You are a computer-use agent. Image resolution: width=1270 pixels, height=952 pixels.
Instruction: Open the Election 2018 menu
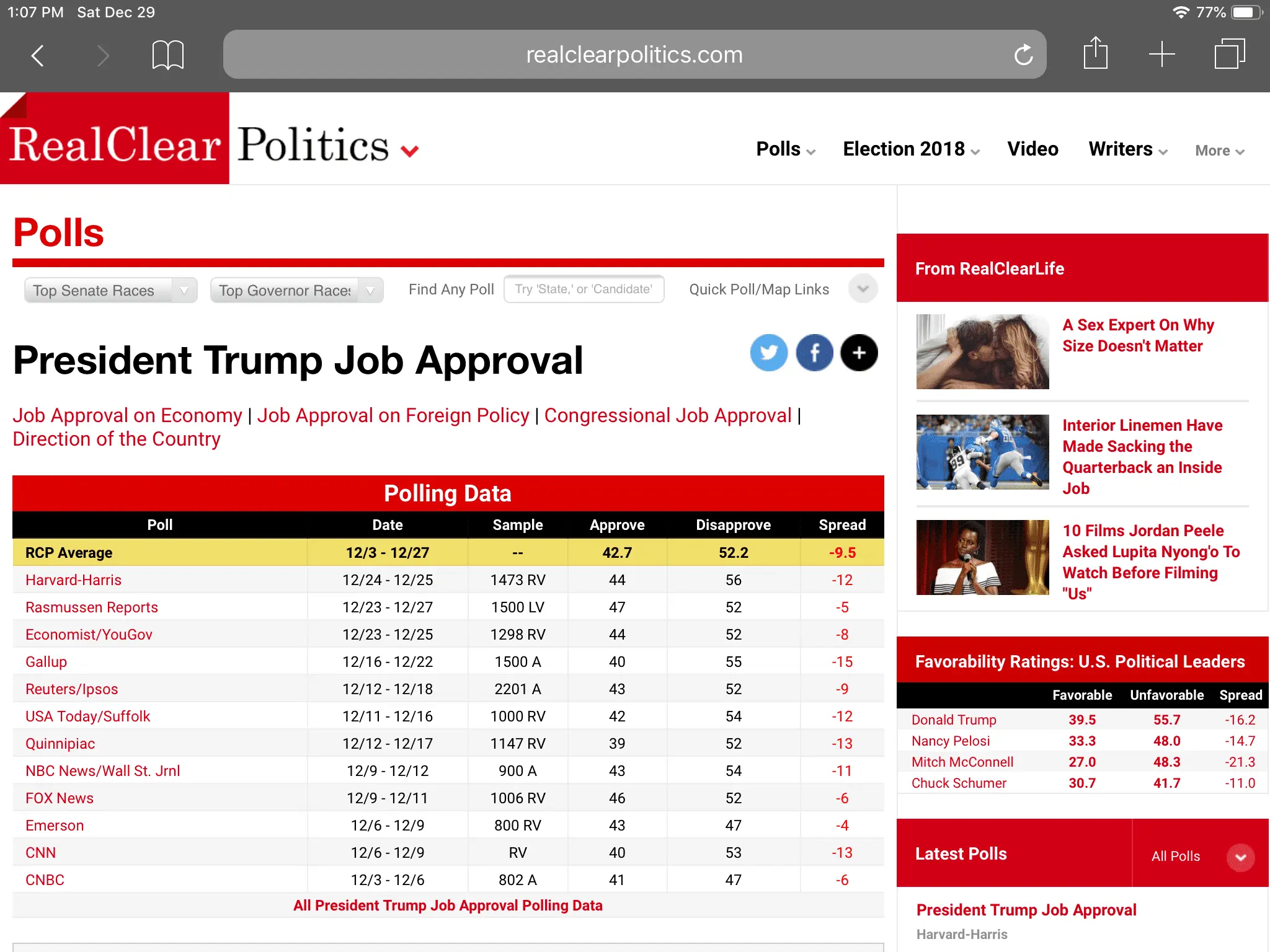pos(910,149)
